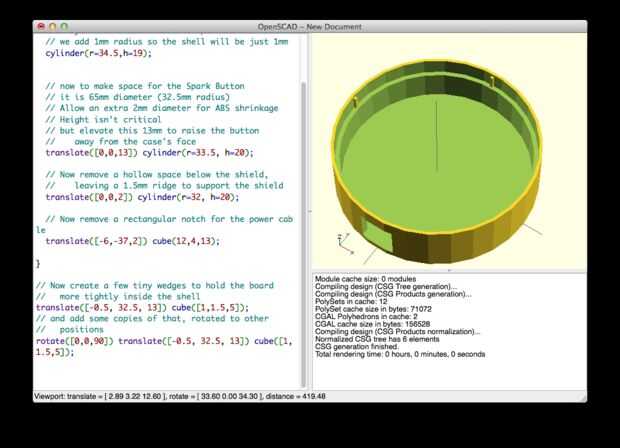Minimize the OpenSCAD window with yellow button

[x=53, y=26]
